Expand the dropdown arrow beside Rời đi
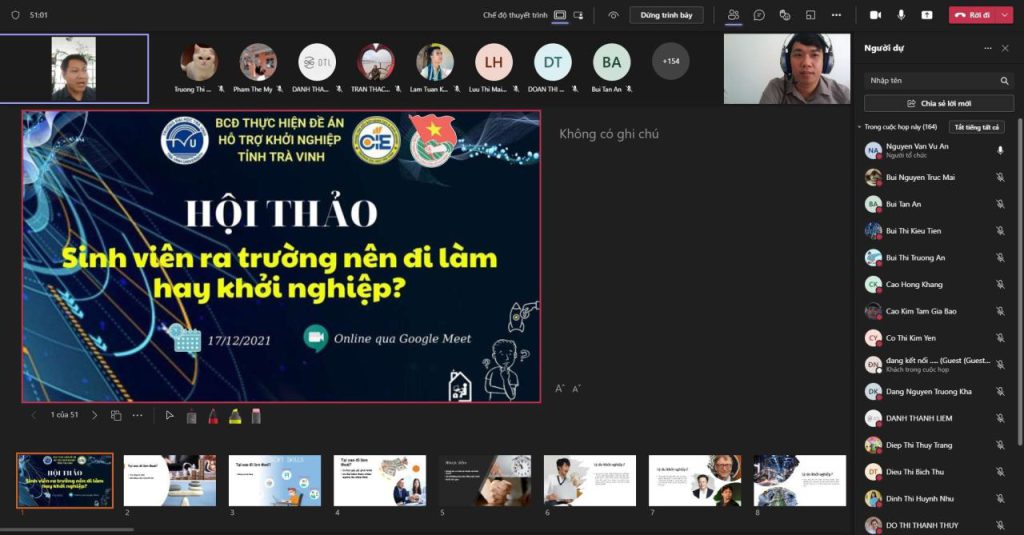1024x535 pixels. tap(1004, 15)
